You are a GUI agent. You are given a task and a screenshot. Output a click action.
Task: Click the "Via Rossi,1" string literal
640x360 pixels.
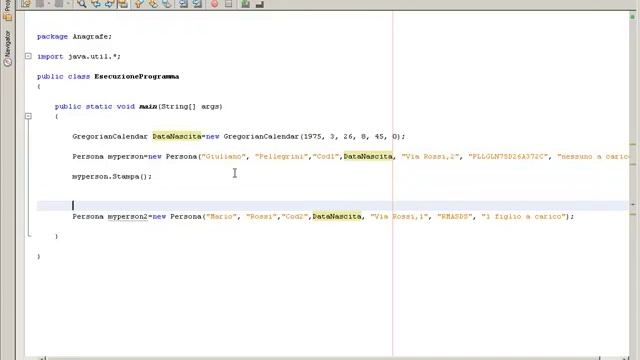(x=400, y=216)
